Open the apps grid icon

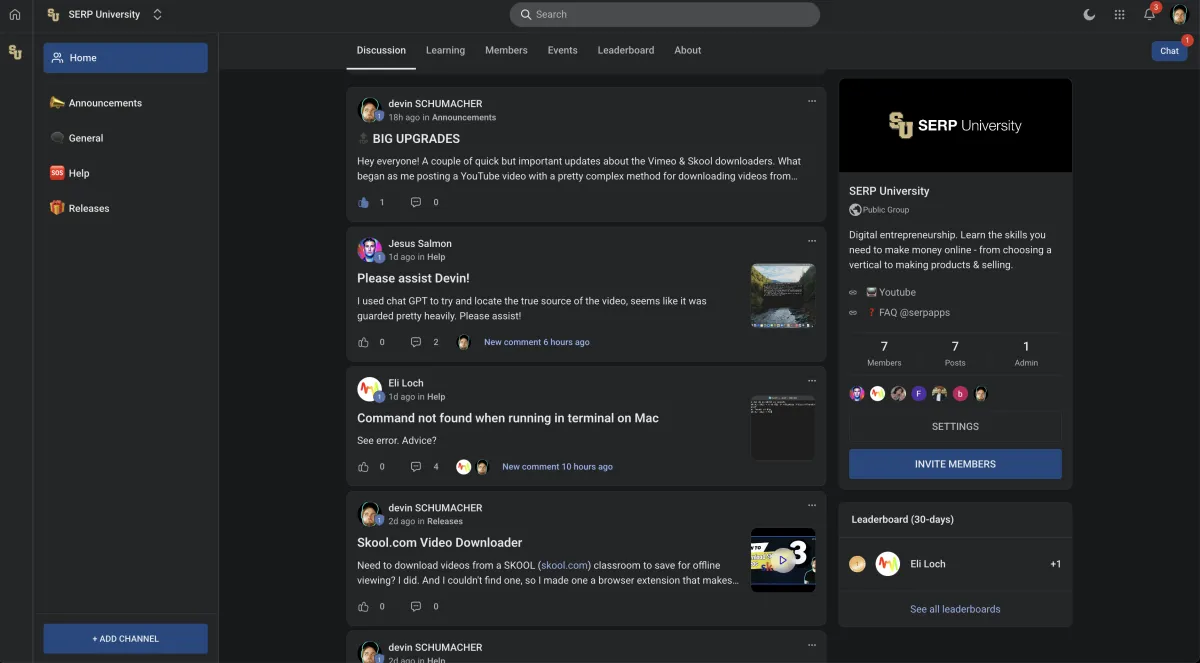[x=1119, y=15]
